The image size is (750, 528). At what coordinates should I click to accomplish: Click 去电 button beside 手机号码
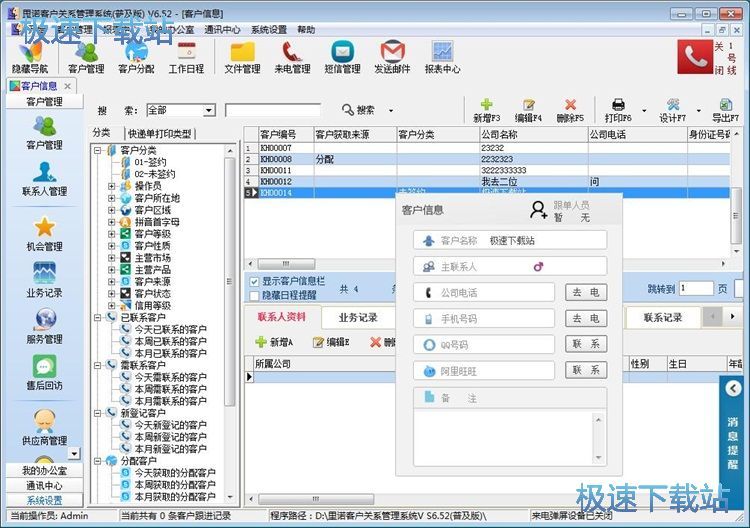[x=586, y=318]
